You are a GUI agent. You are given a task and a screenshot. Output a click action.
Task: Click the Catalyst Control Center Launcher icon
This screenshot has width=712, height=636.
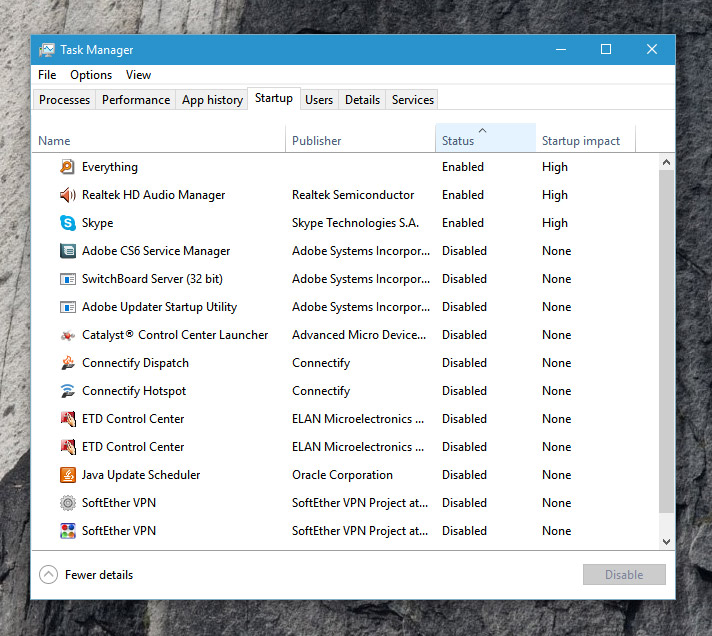coord(67,335)
